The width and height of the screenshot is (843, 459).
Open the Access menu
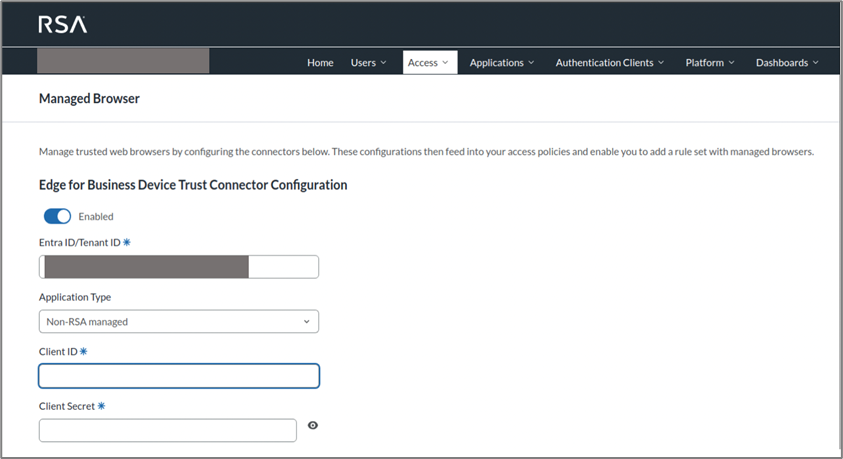tap(430, 62)
